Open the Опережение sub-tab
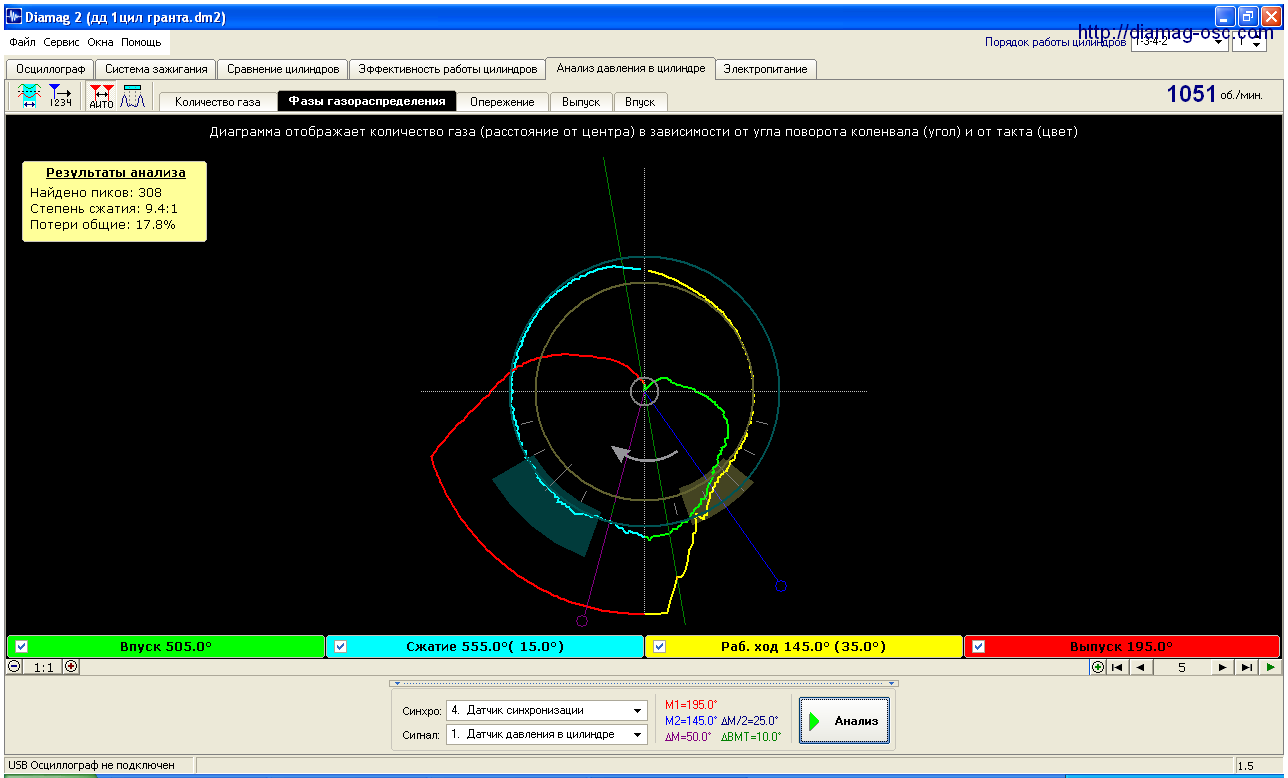Screen dimensions: 1288x778 coord(503,102)
